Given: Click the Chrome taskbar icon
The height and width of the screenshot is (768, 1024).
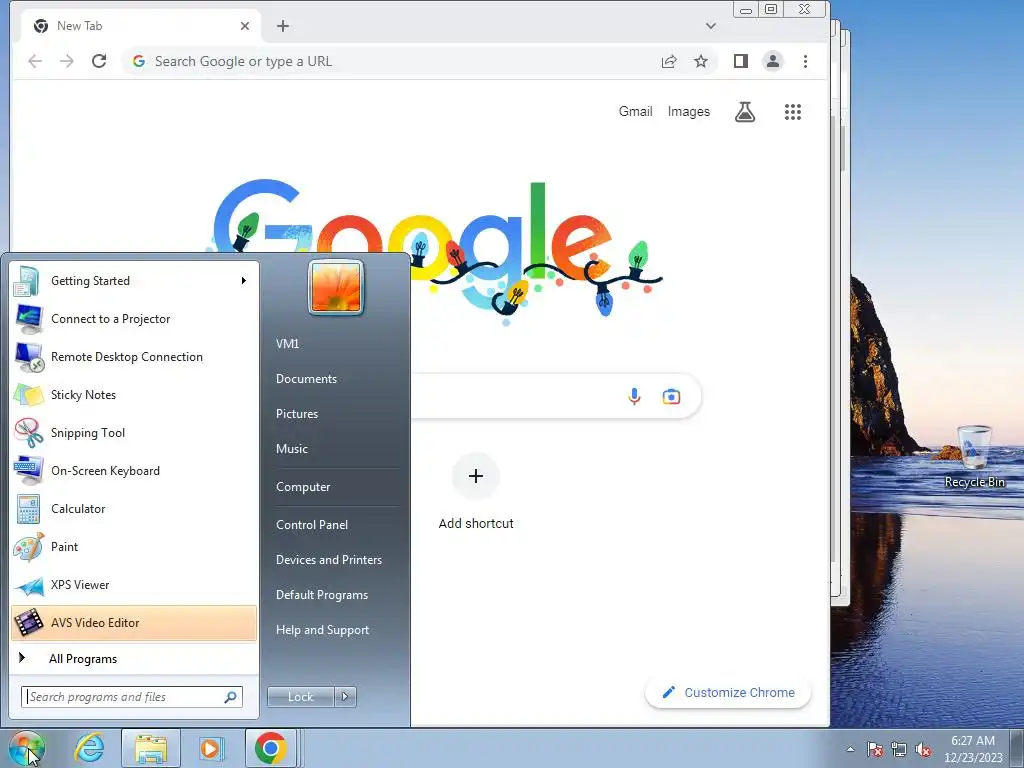Looking at the screenshot, I should click(270, 748).
